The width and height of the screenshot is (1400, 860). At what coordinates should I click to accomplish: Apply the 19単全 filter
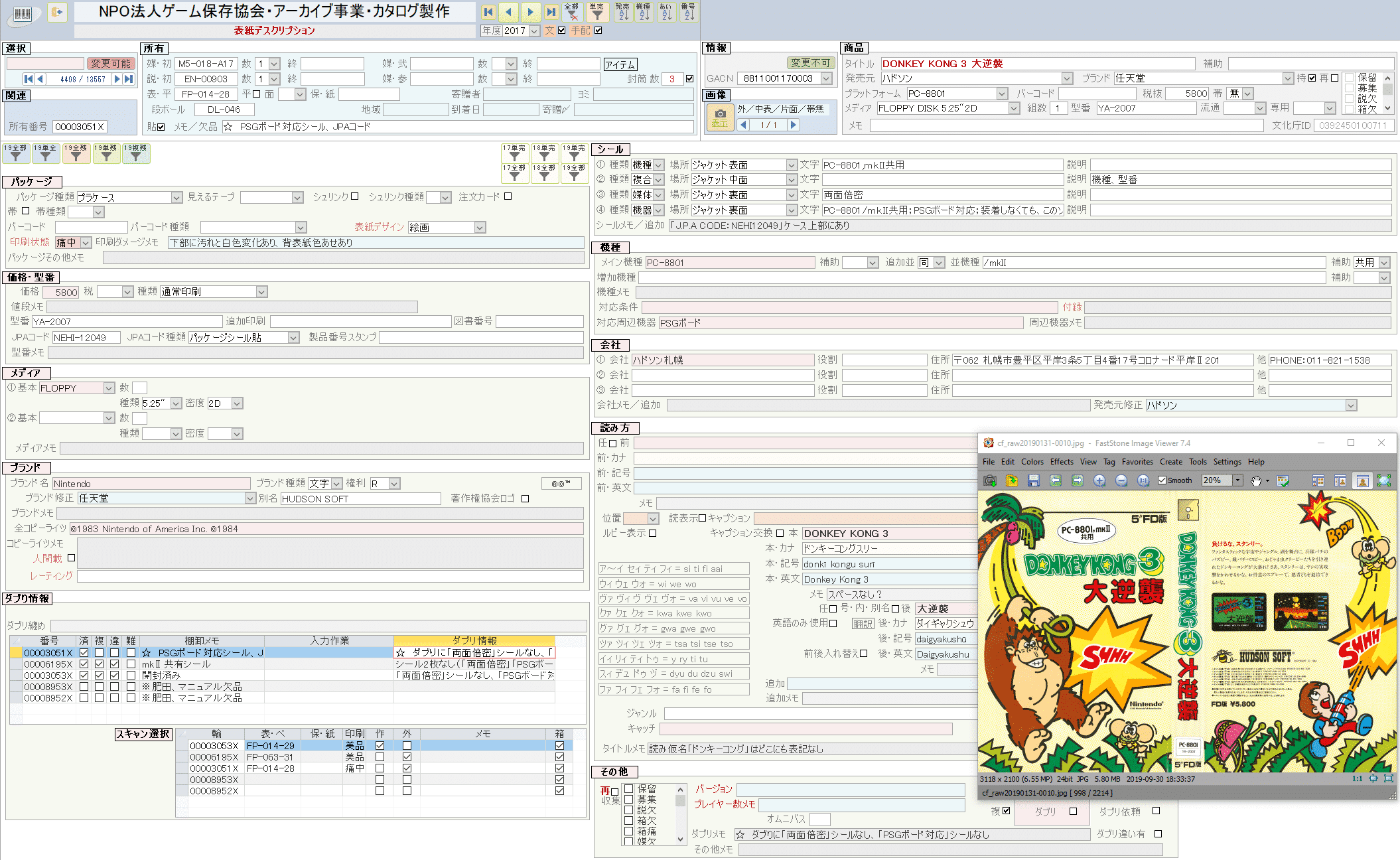(x=46, y=153)
